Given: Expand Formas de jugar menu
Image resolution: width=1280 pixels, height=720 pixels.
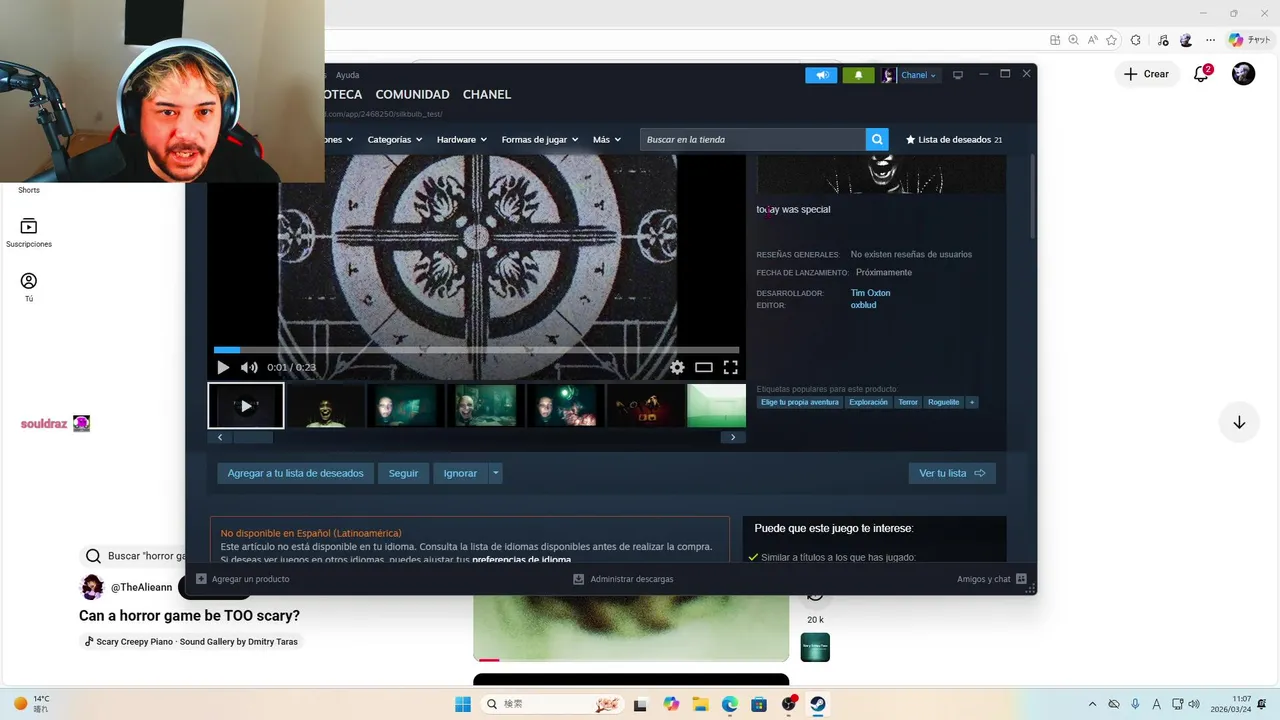Looking at the screenshot, I should click(x=540, y=140).
